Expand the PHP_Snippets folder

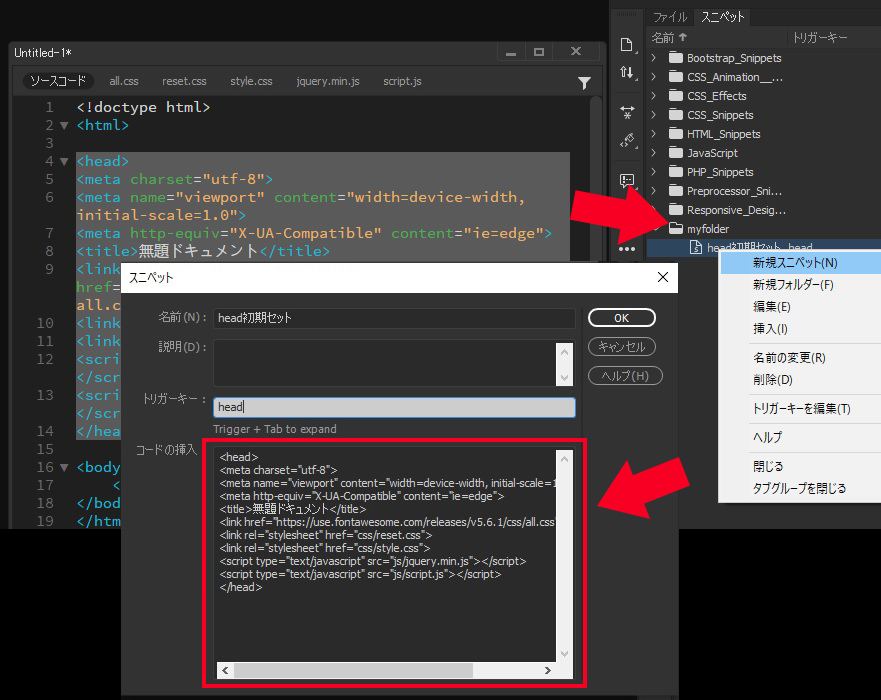click(x=653, y=172)
